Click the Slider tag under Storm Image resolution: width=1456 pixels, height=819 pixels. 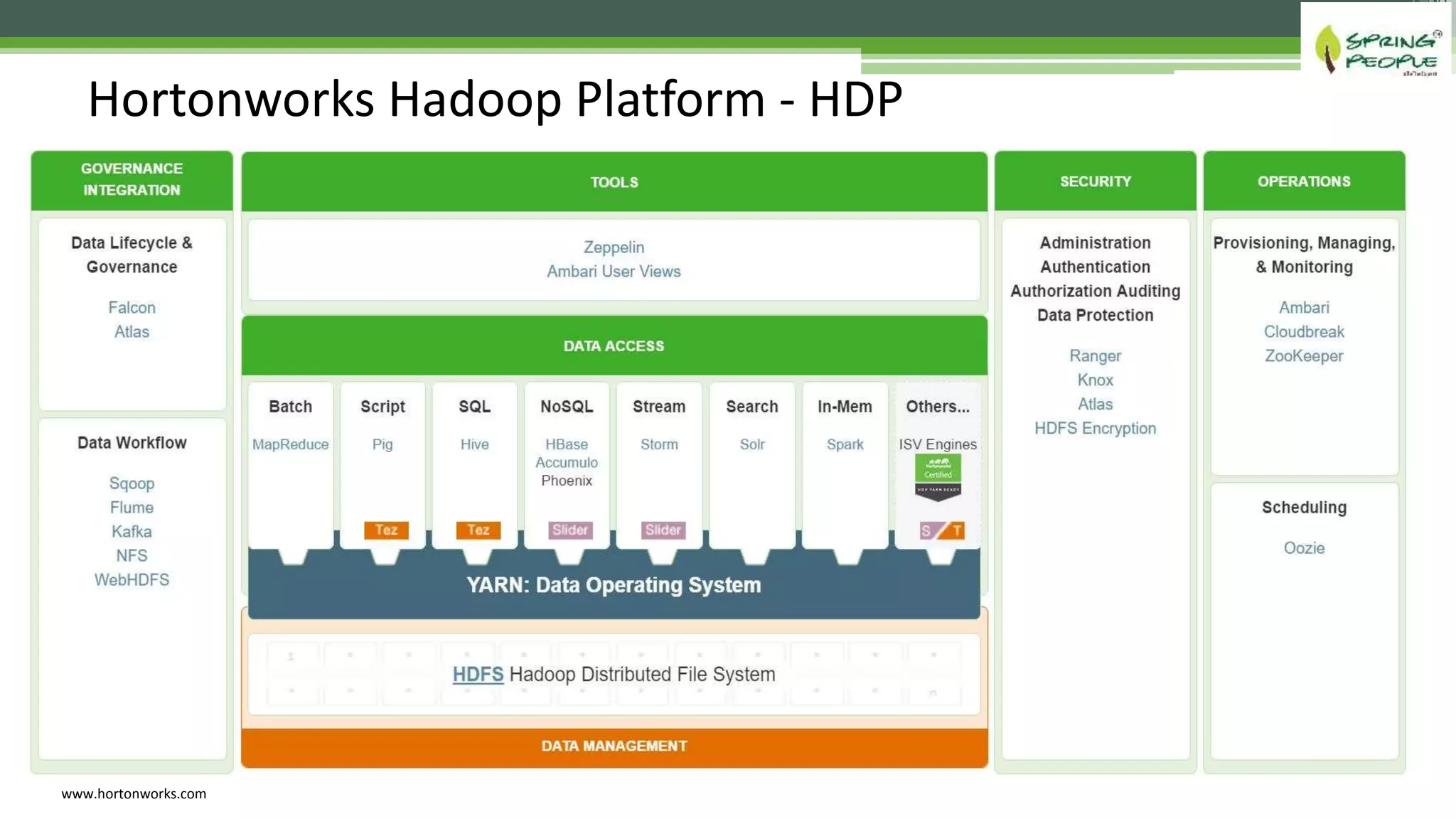663,530
